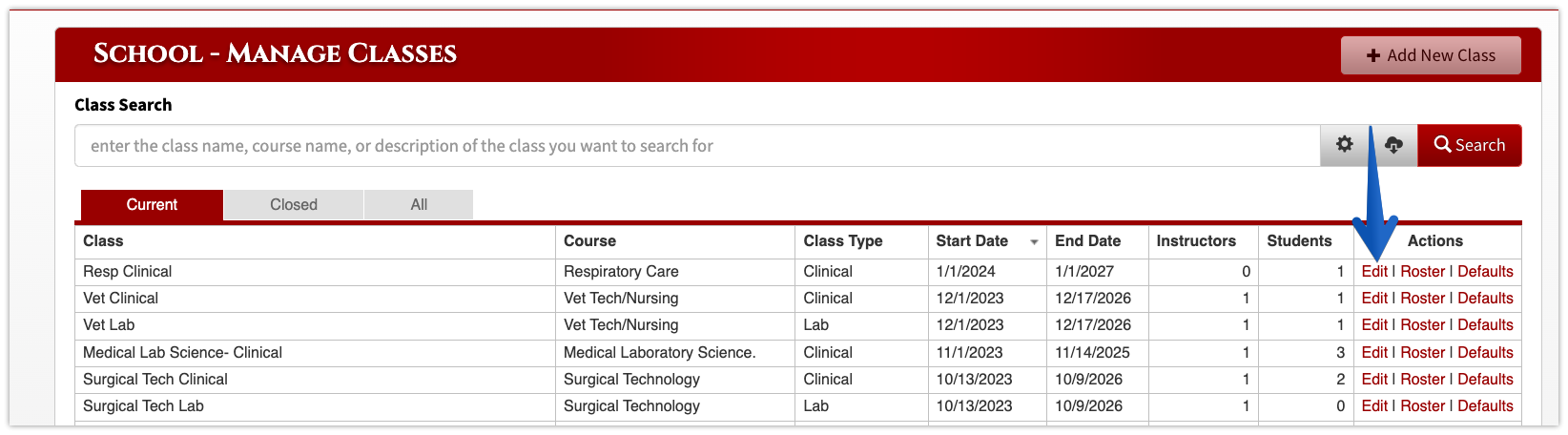Image resolution: width=1568 pixels, height=435 pixels.
Task: Select the Current tab
Action: tap(152, 204)
